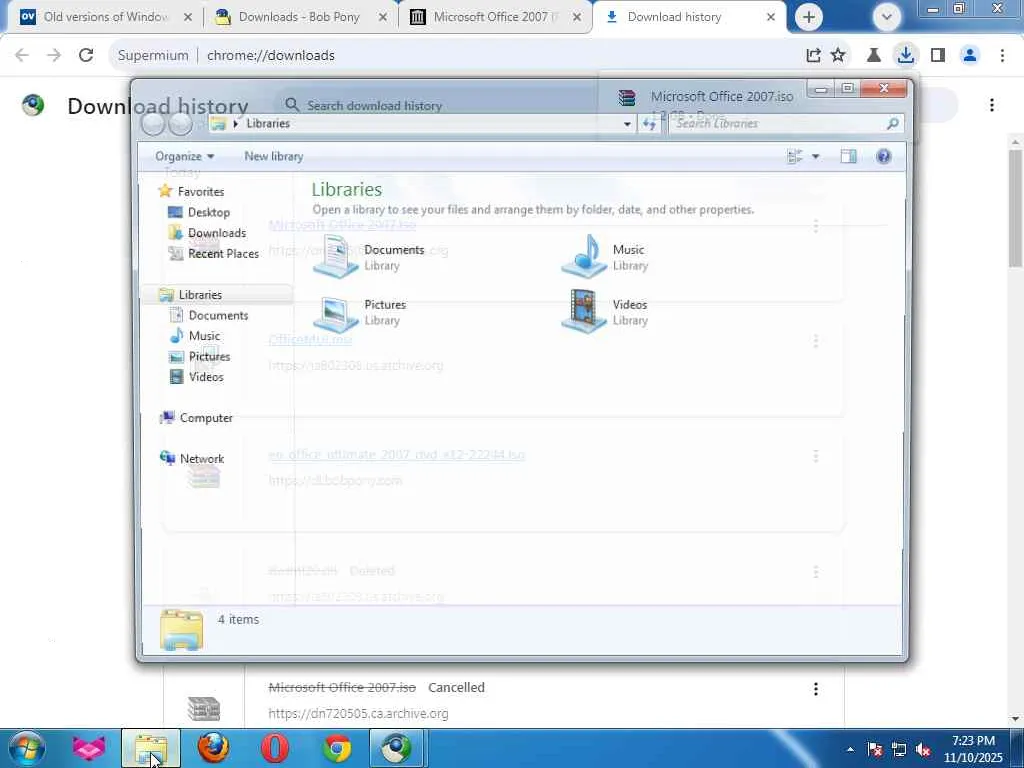Open the Windows Start button
The width and height of the screenshot is (1024, 768).
click(25, 748)
